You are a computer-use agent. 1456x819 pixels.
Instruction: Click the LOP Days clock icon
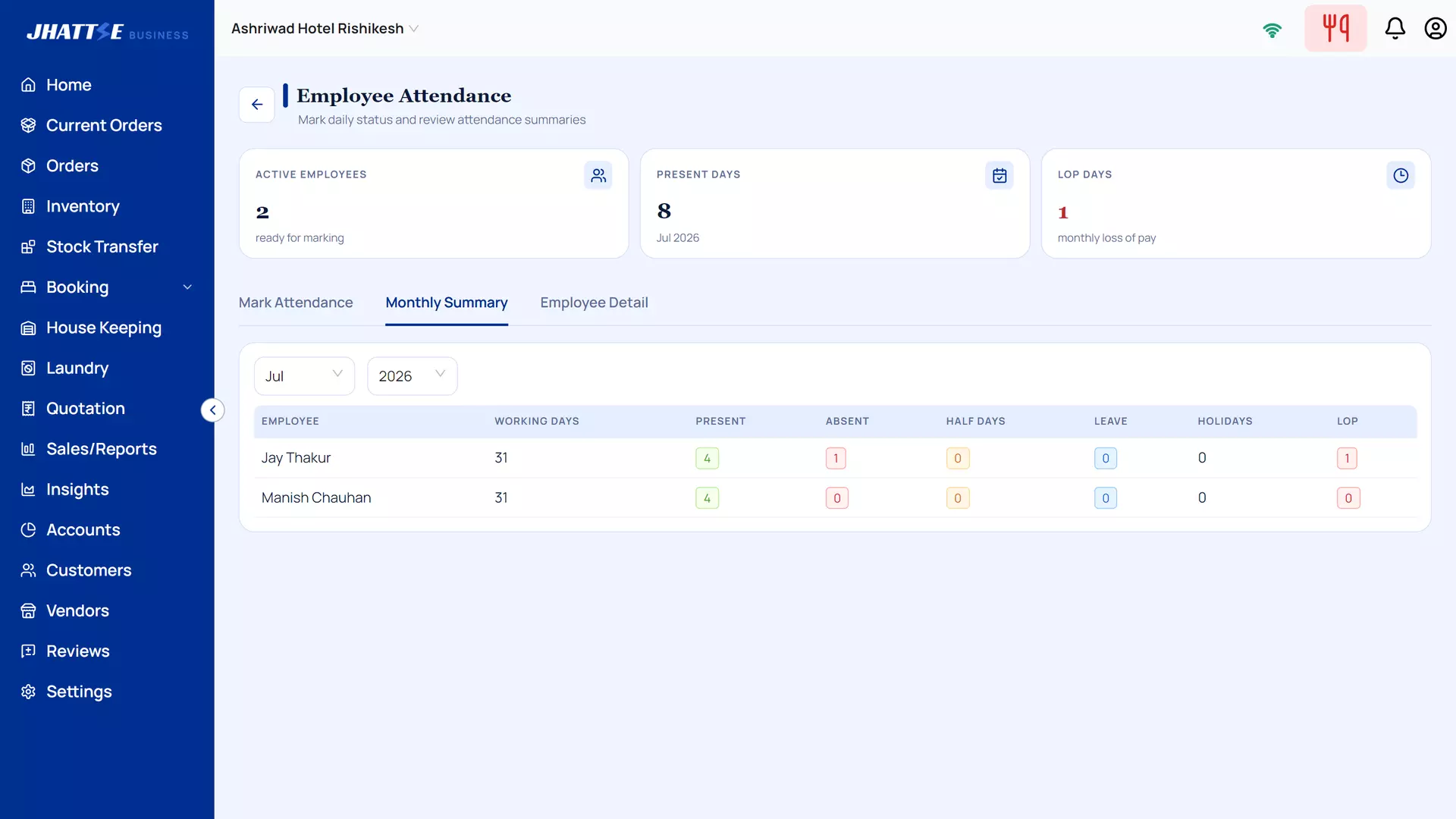(x=1401, y=175)
